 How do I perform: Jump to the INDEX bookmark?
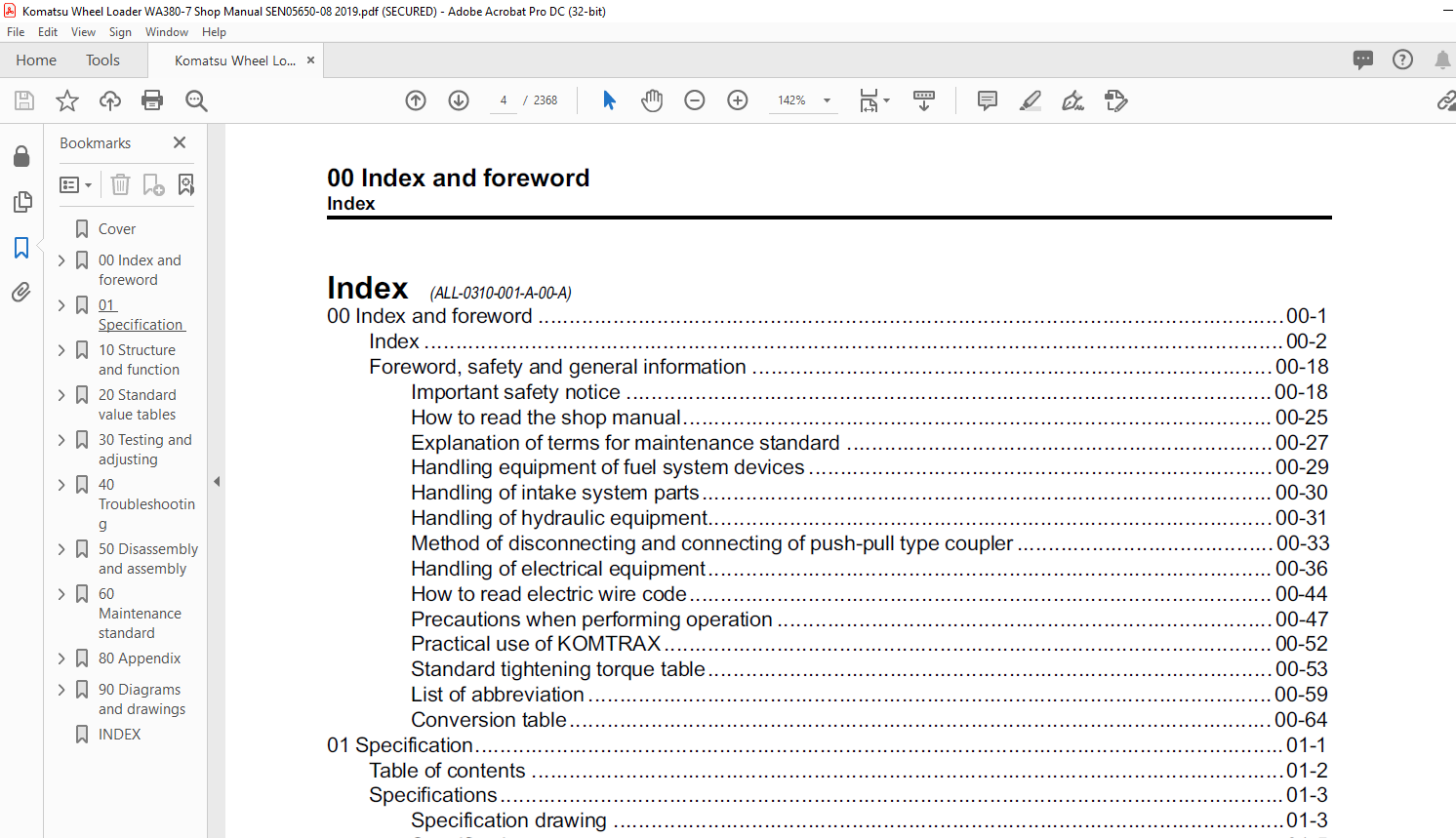coord(119,735)
